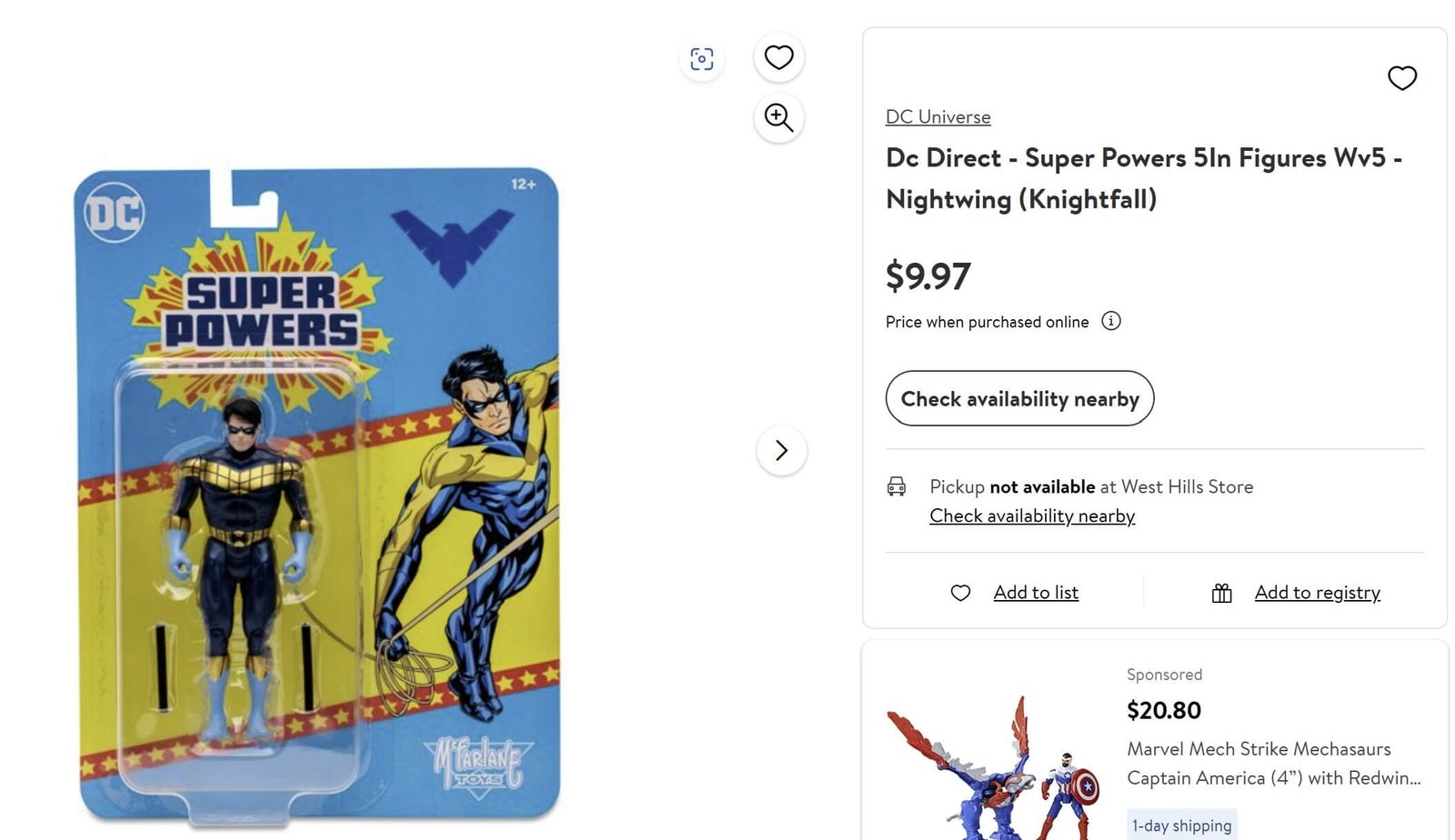Screen dimensions: 1455x840
Task: Select Add to registry
Action: click(x=1317, y=592)
